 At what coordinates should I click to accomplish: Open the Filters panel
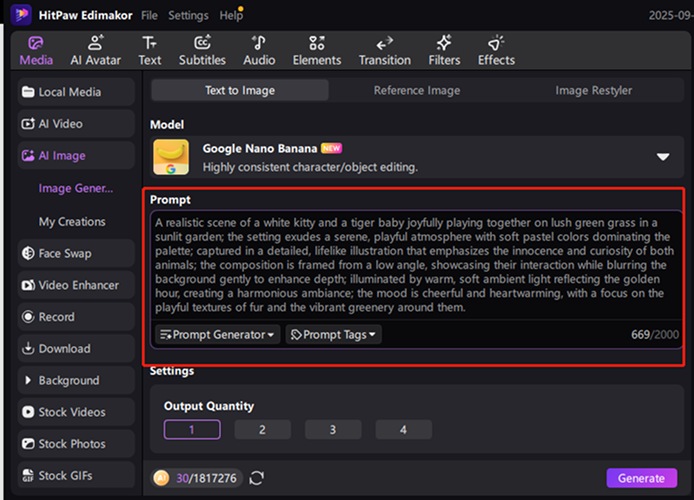tap(444, 51)
